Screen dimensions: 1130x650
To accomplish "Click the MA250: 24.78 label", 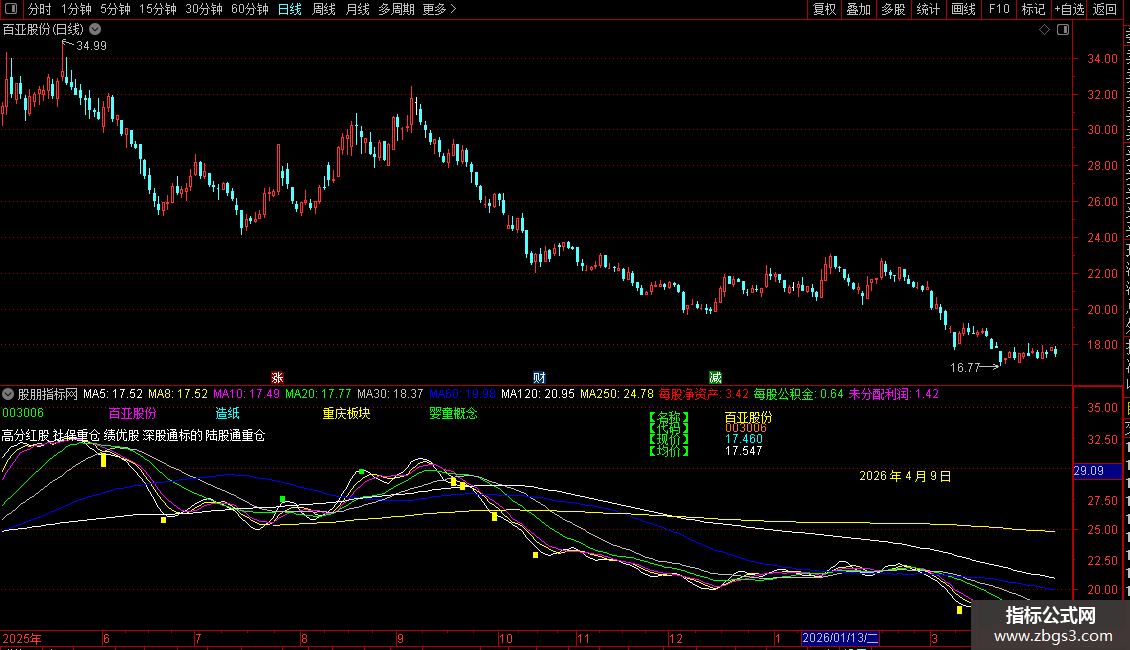I will (617, 394).
